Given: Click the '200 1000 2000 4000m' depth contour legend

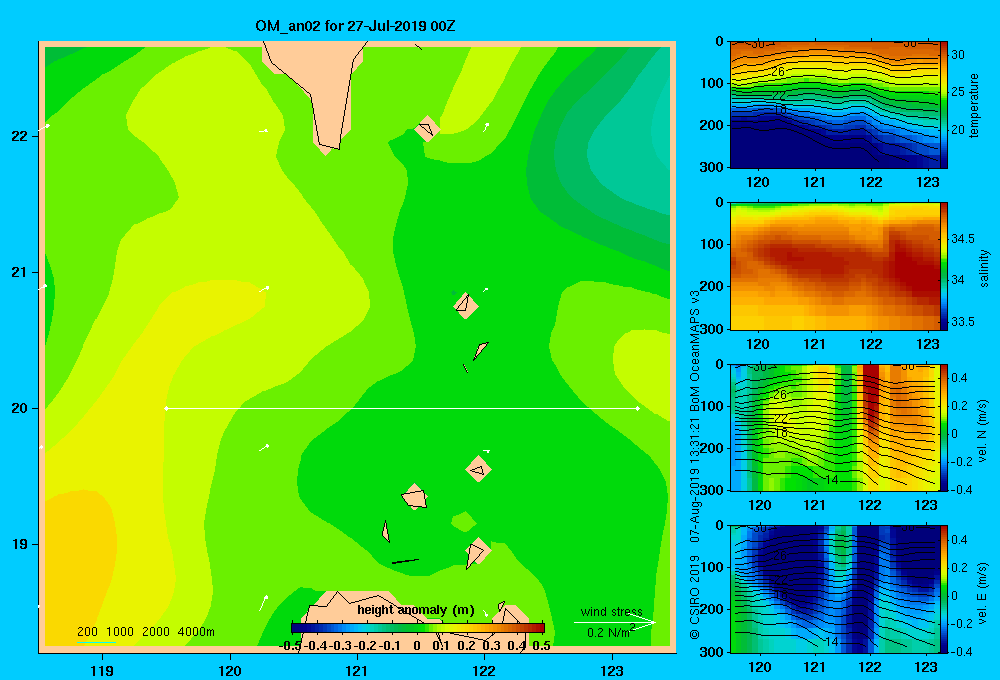Looking at the screenshot, I should pos(145,632).
